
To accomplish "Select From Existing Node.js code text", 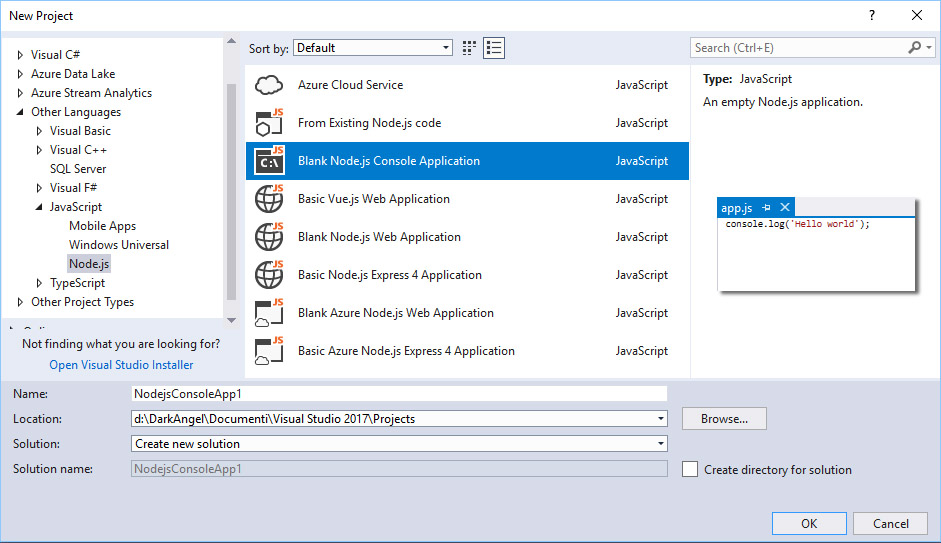I will [370, 123].
